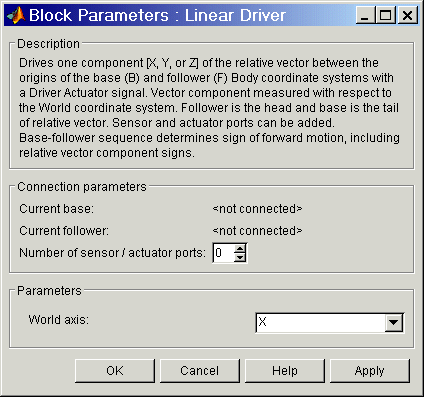
Task: Increase number of sensor/actuator ports
Action: [x=240, y=249]
